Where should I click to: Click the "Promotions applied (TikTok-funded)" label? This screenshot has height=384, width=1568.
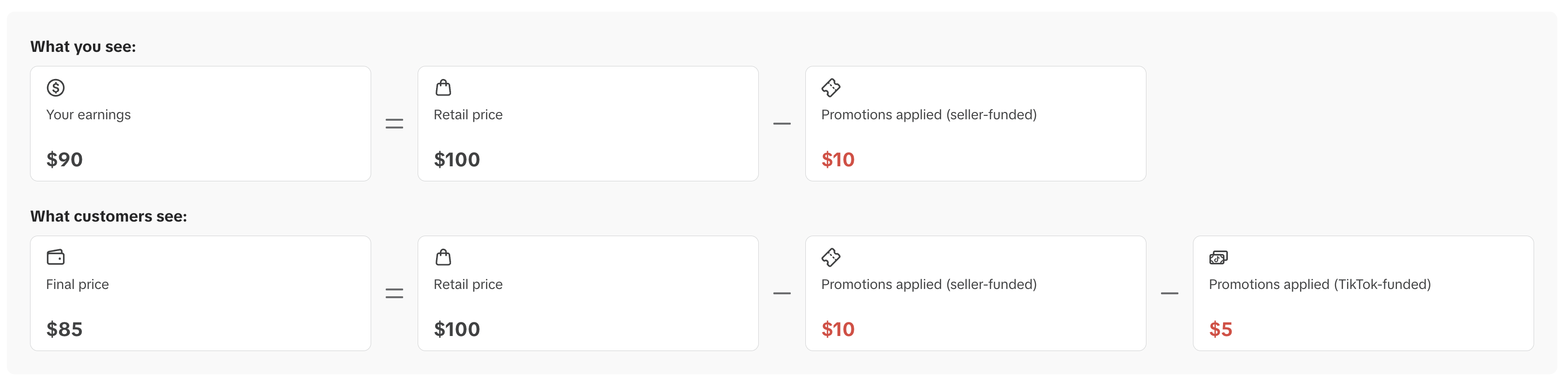click(x=1319, y=284)
